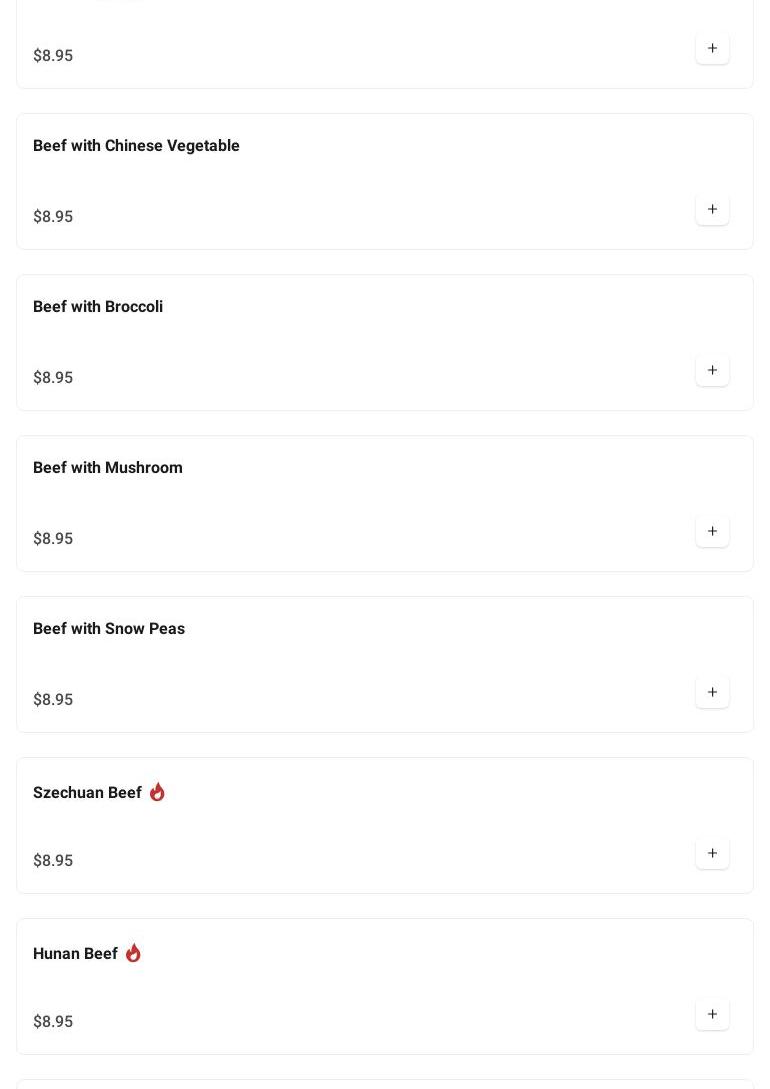
Task: Add Beef with Chinese Vegetable using plus button
Action: tap(712, 209)
